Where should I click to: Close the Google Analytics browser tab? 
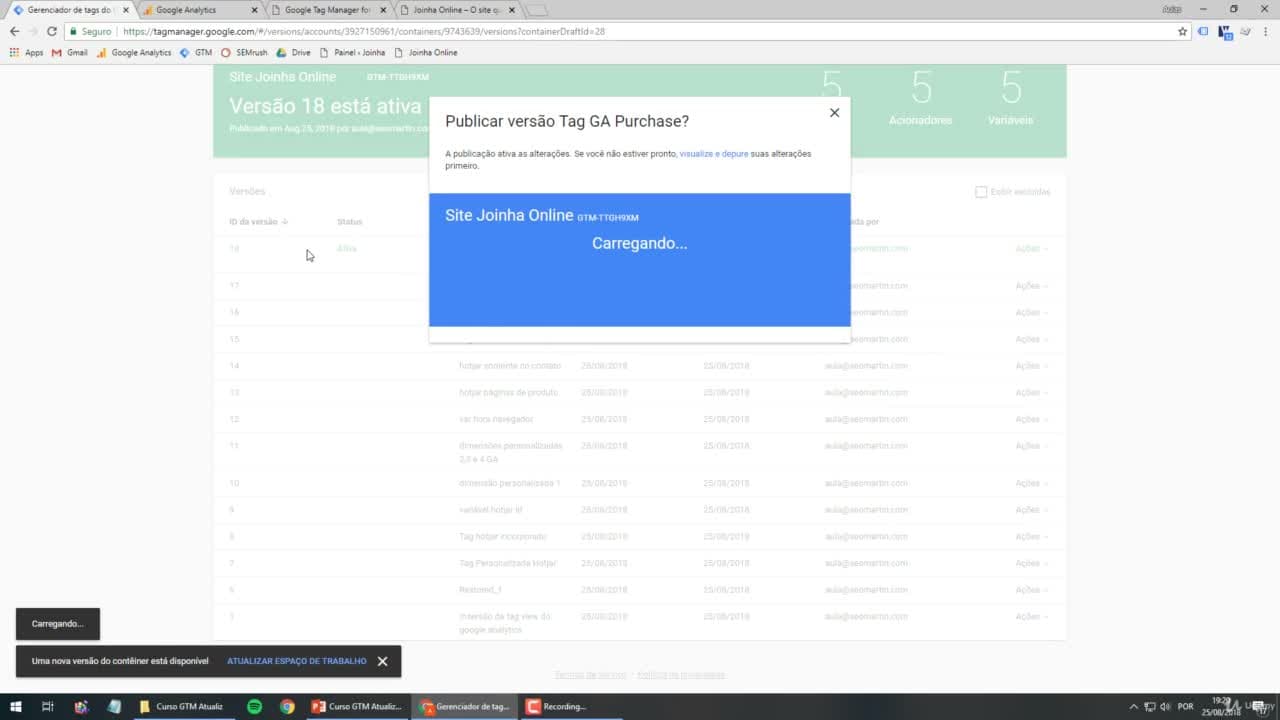[254, 10]
